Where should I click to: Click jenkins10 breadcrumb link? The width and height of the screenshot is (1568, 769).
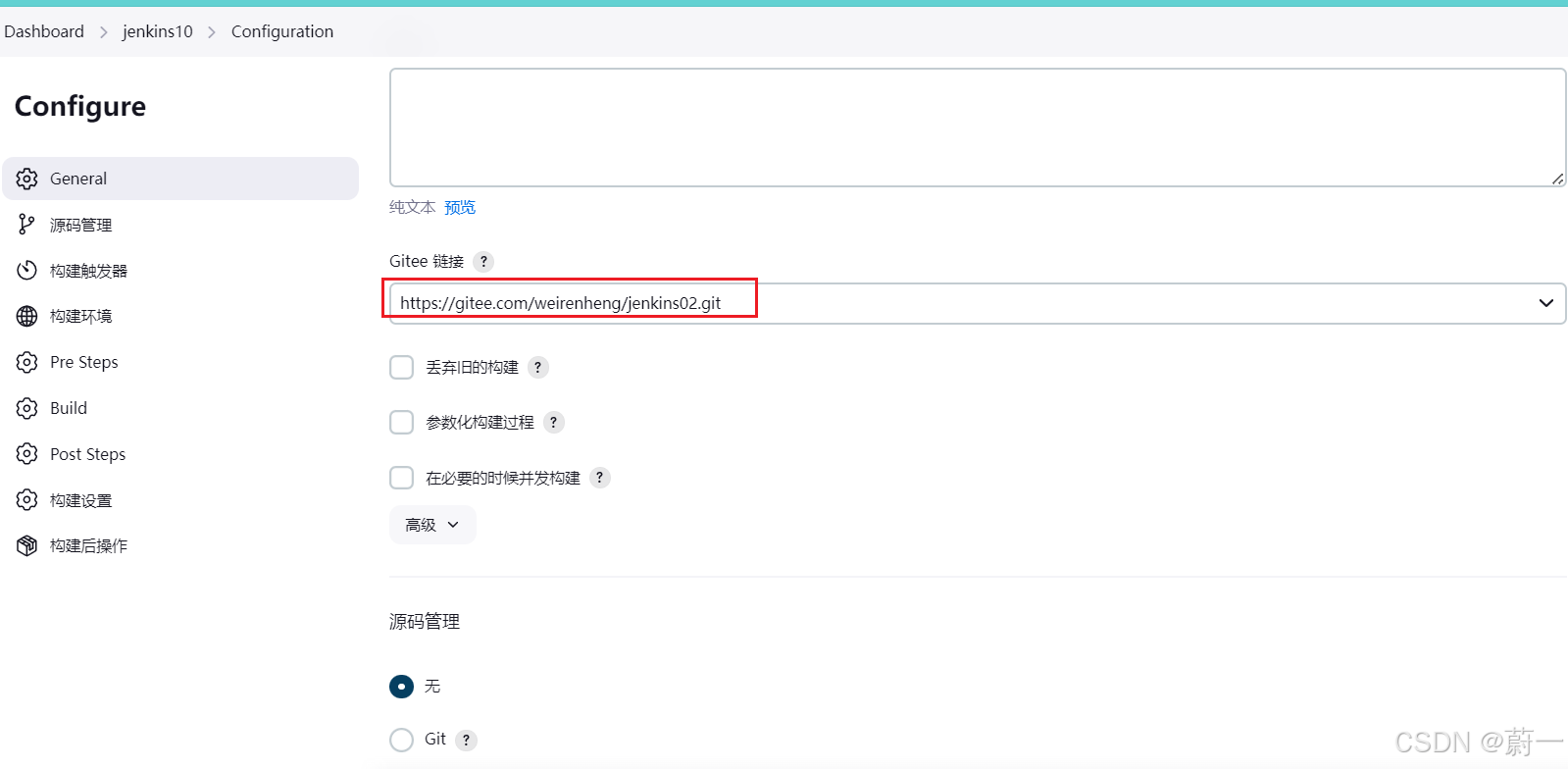pos(158,31)
